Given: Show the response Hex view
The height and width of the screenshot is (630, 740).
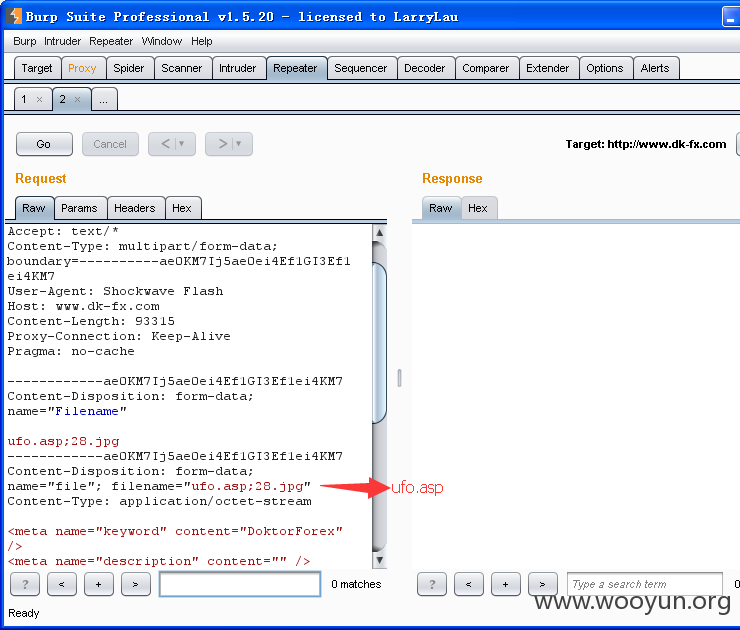Looking at the screenshot, I should click(x=478, y=208).
